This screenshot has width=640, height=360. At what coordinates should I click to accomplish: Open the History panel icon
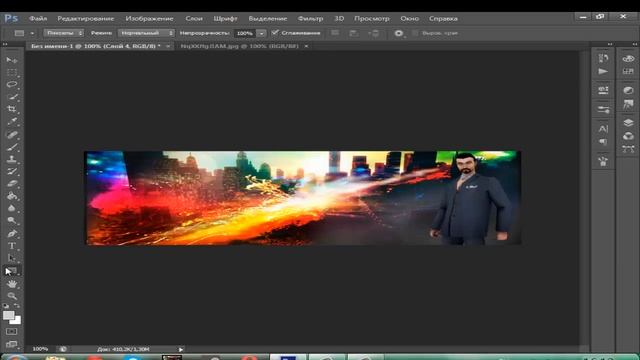coord(603,58)
